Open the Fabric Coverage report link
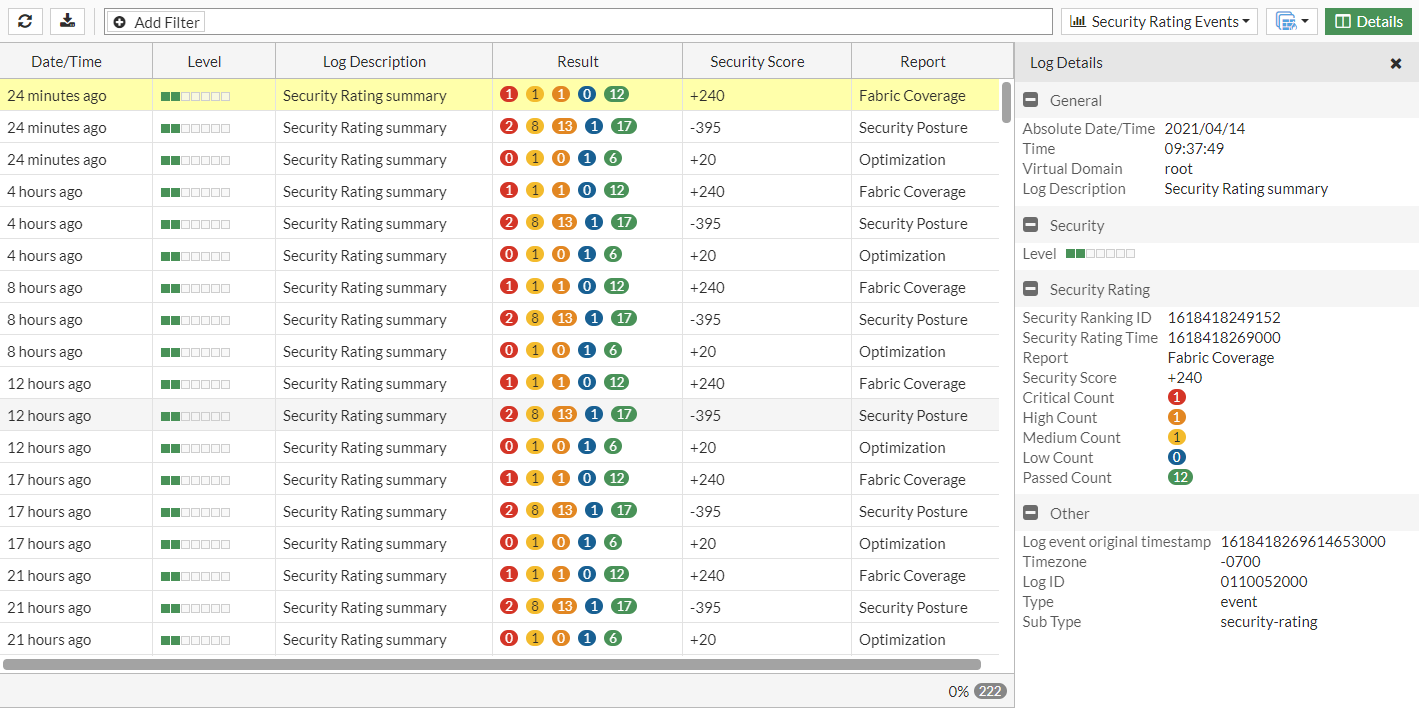The width and height of the screenshot is (1419, 708). click(1220, 357)
